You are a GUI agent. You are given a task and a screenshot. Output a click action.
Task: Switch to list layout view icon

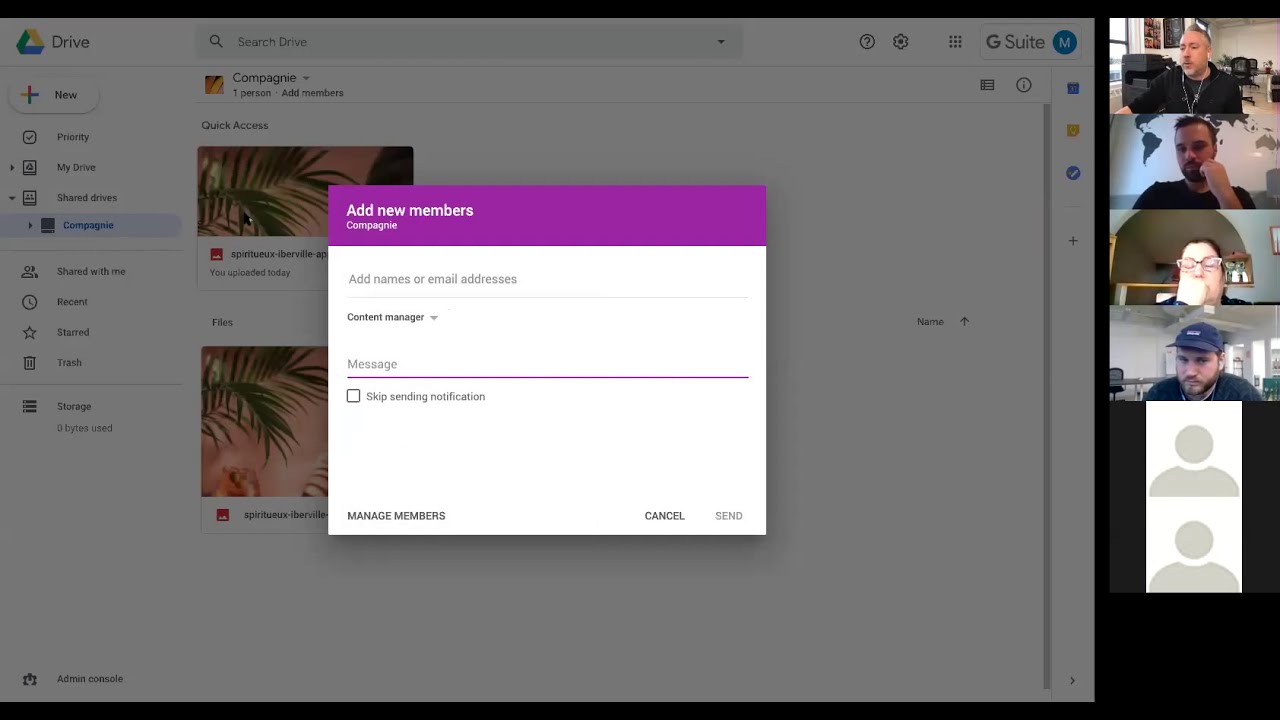987,85
